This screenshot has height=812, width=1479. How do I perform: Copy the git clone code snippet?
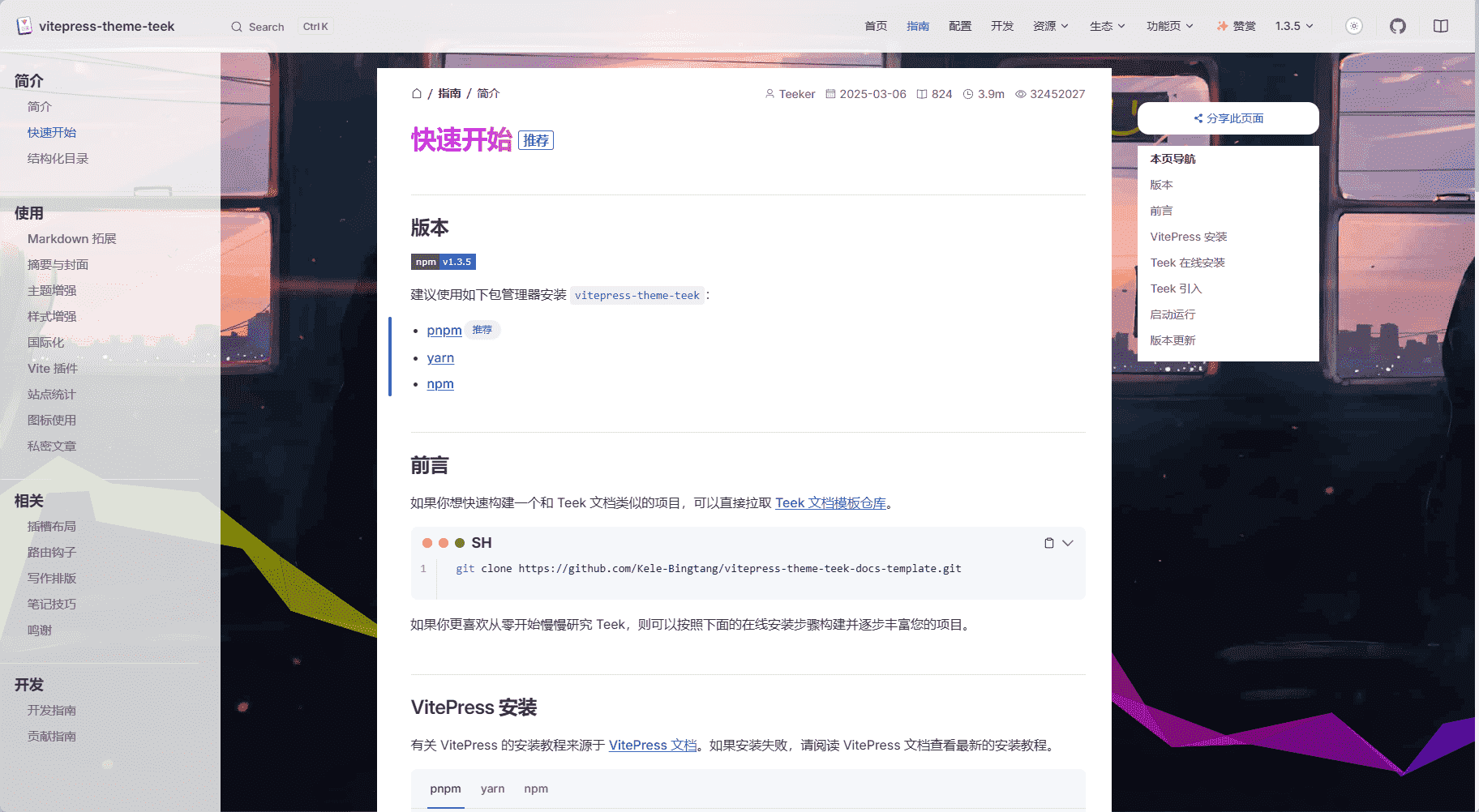point(1048,542)
